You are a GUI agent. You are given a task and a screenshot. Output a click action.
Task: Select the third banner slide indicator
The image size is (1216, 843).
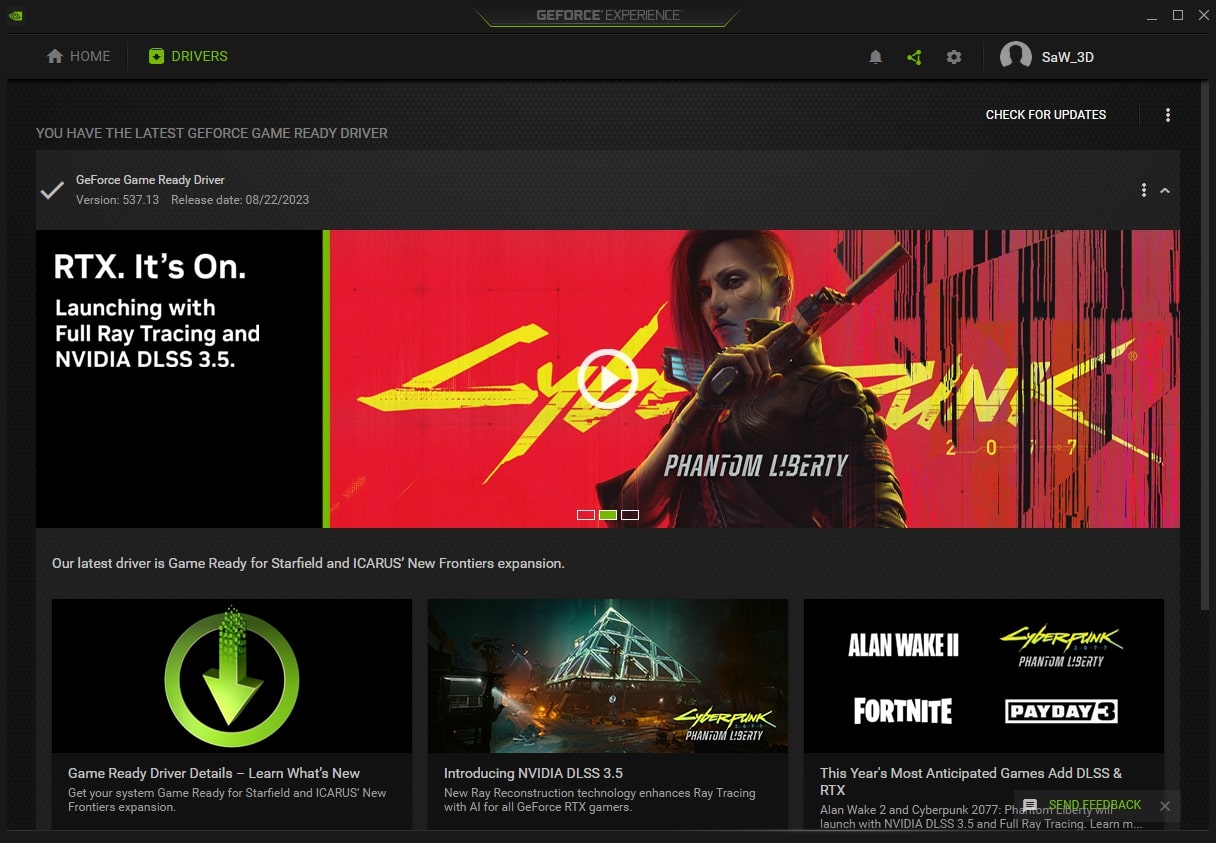[x=630, y=515]
